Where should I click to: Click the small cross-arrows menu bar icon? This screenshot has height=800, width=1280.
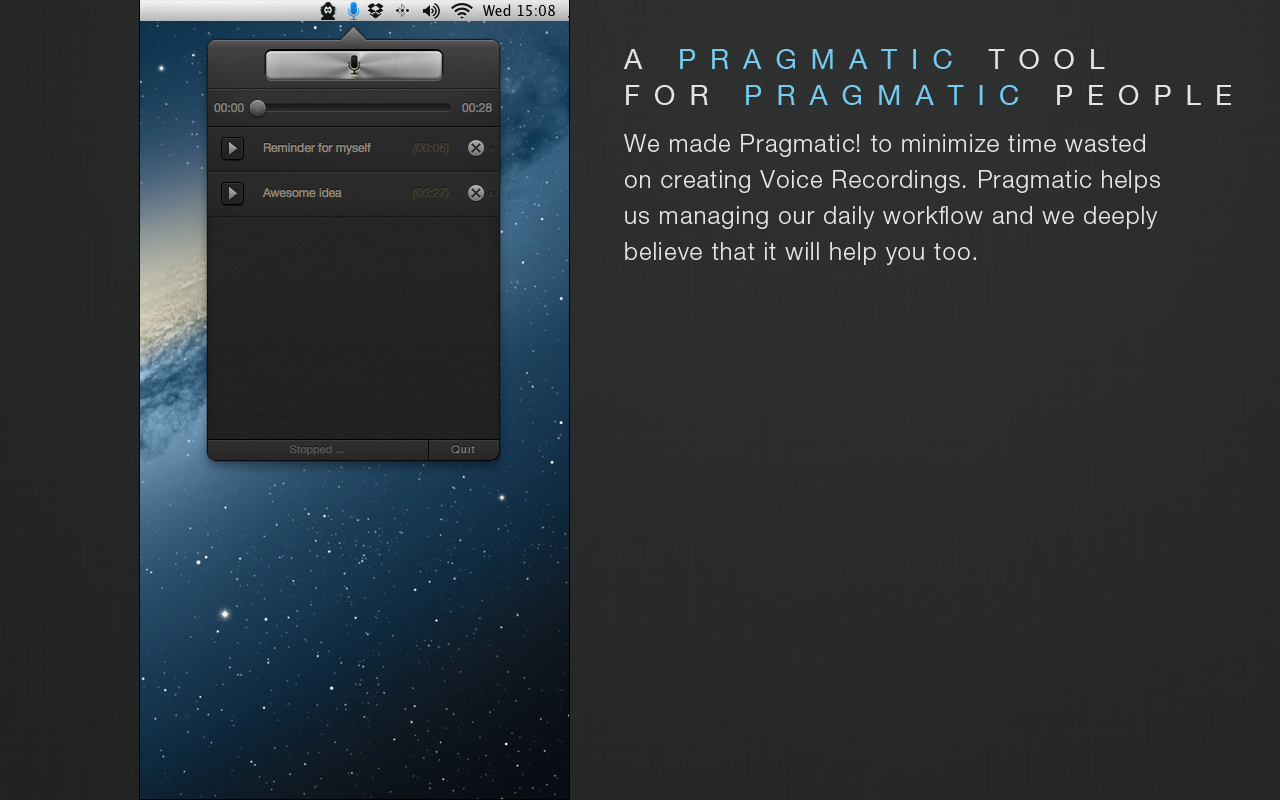402,11
